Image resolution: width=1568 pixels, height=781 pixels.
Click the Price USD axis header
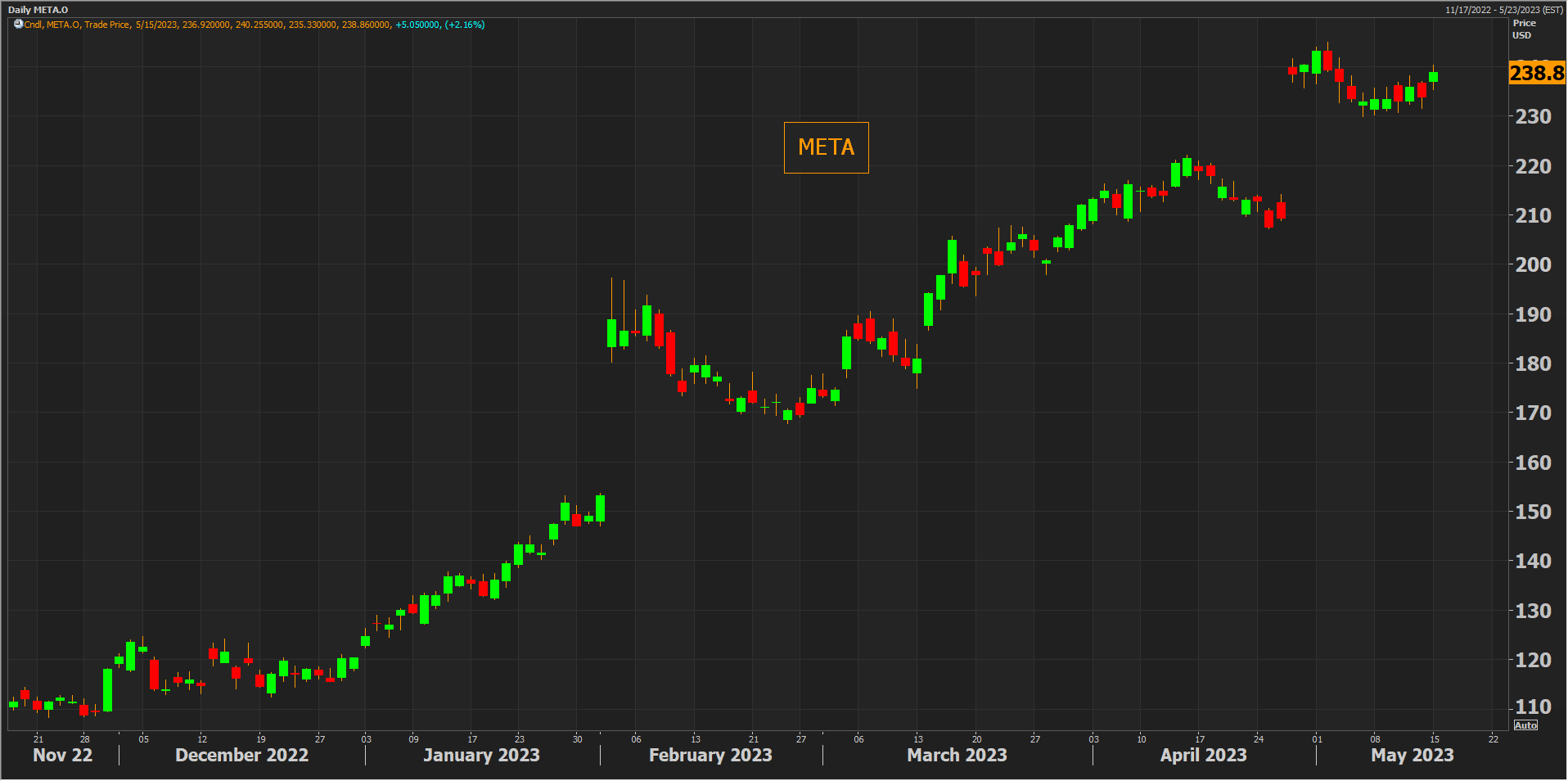click(x=1524, y=29)
